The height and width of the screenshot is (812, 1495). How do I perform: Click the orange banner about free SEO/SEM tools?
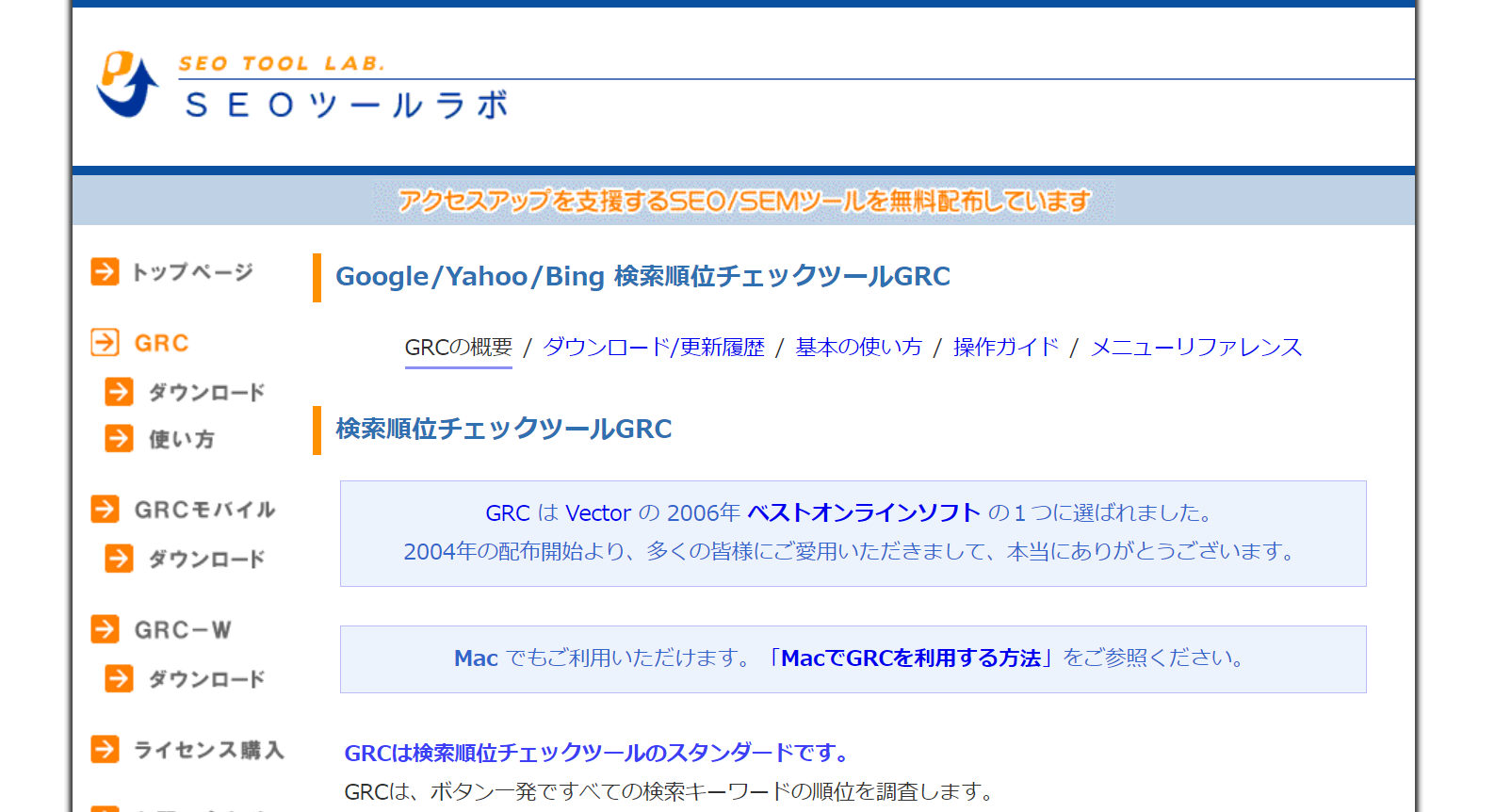pyautogui.click(x=743, y=201)
